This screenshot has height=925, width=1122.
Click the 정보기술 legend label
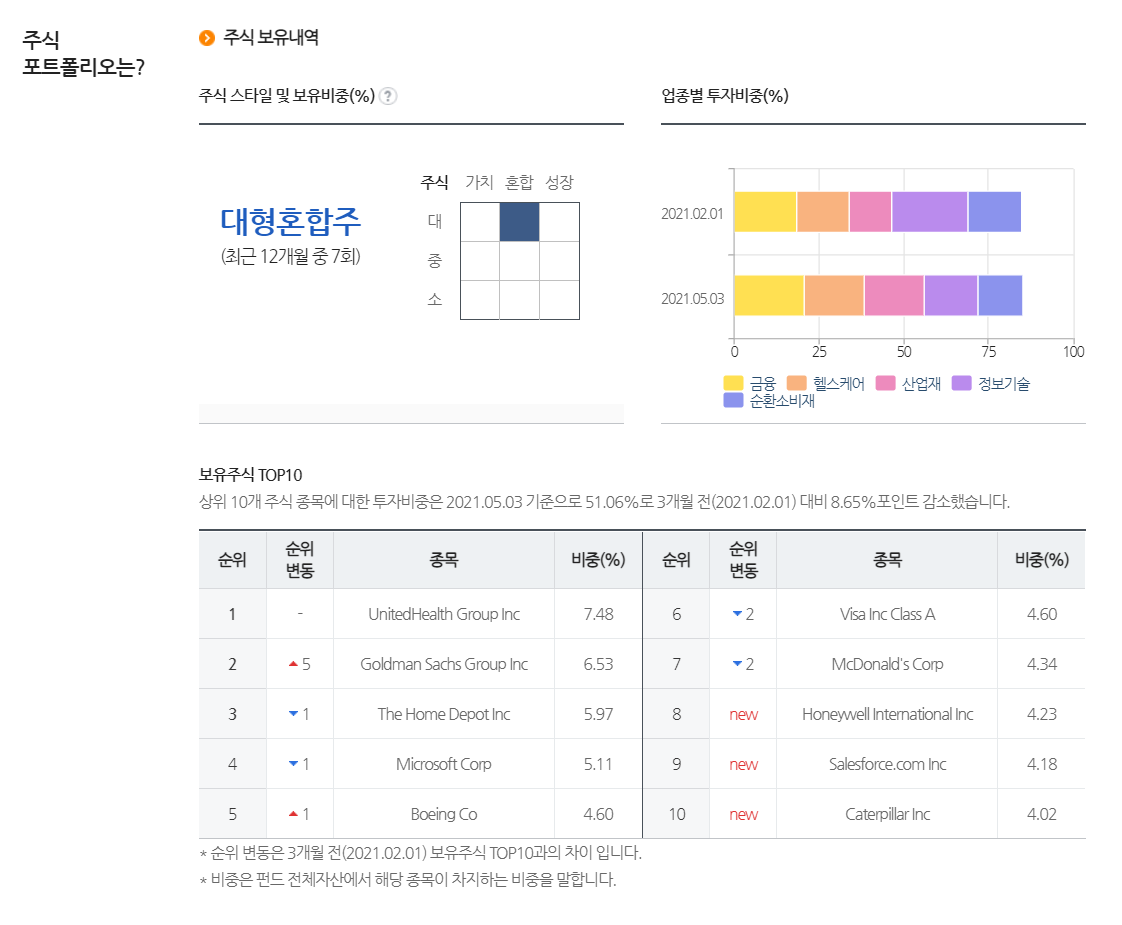coord(1004,384)
